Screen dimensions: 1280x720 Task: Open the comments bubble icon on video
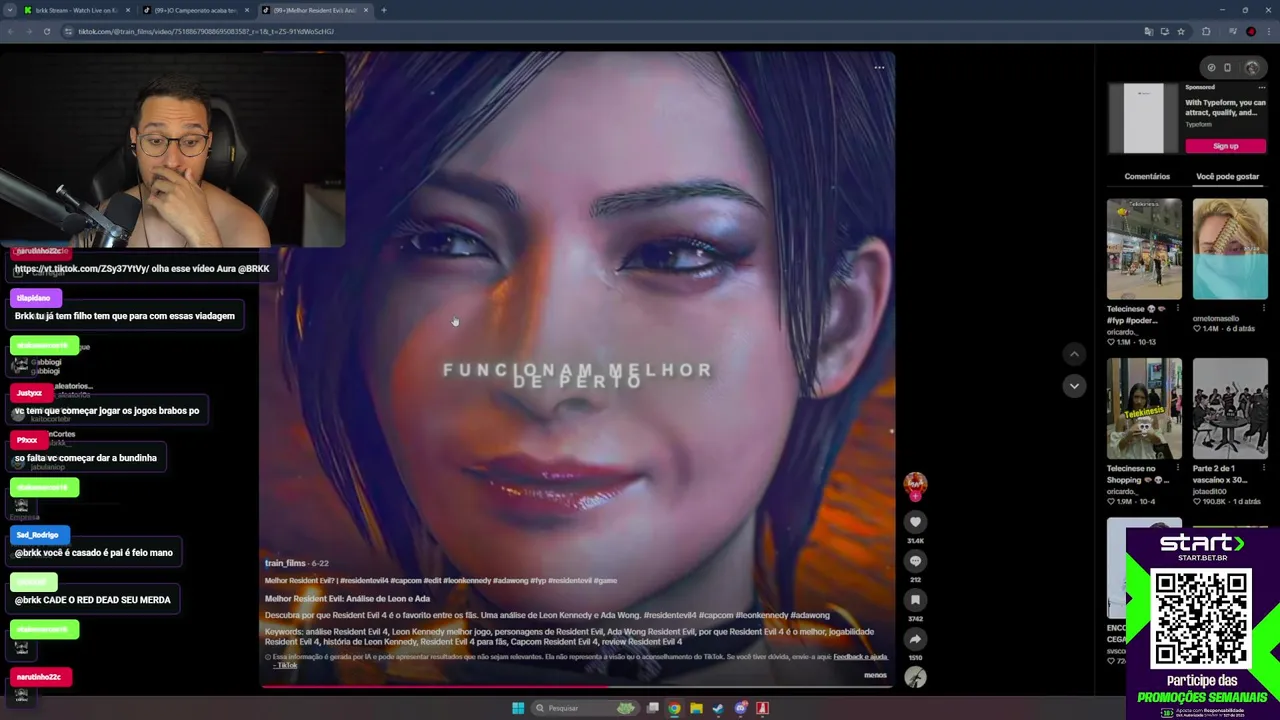pos(915,561)
